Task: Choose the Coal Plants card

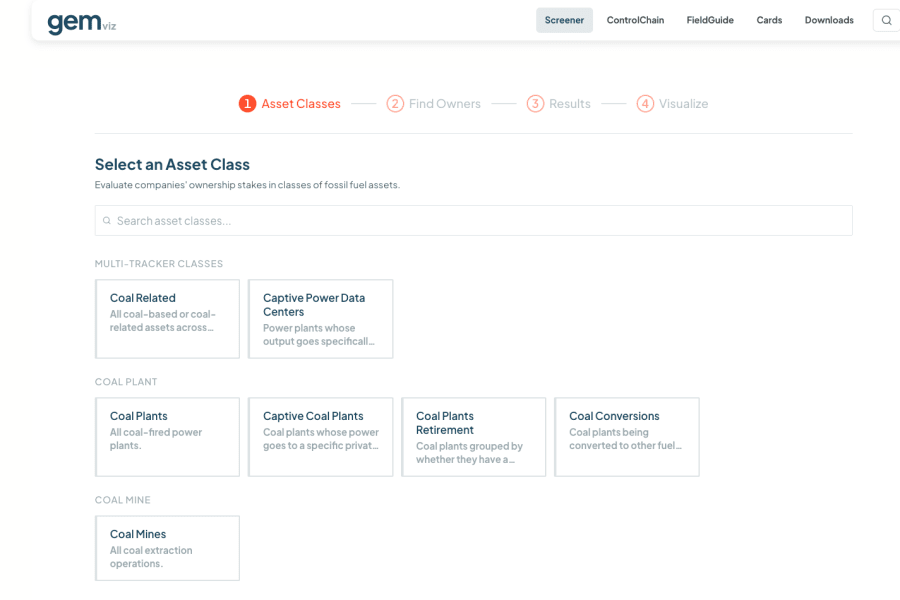Action: click(168, 437)
